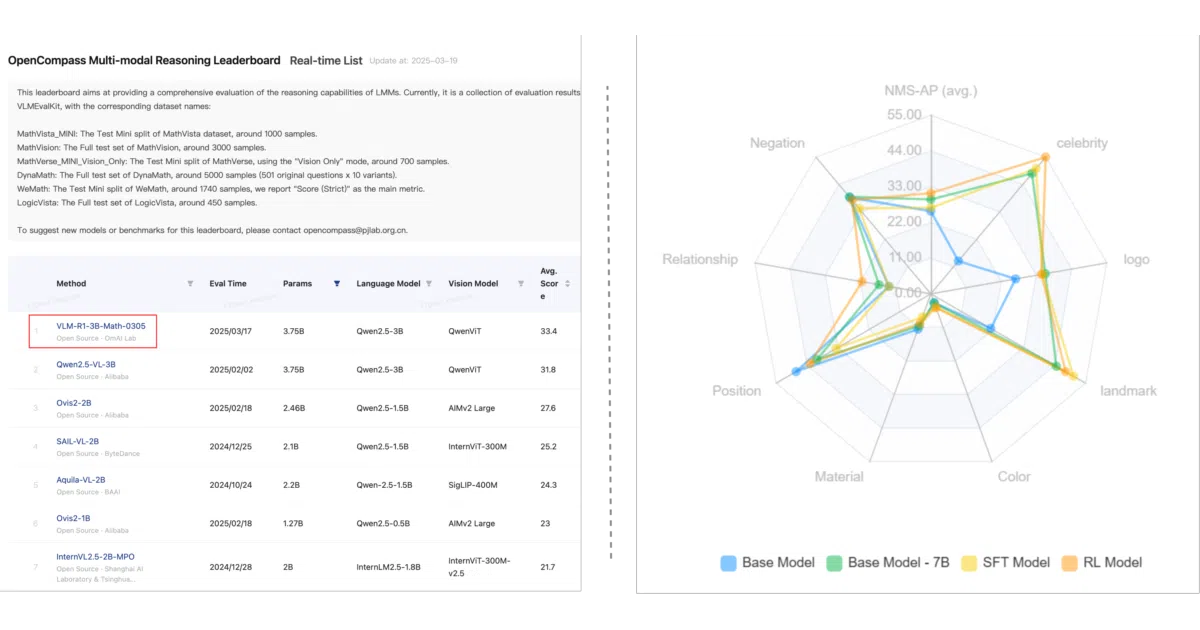The image size is (1200, 630).
Task: Select the Real-time List tab
Action: coord(326,61)
